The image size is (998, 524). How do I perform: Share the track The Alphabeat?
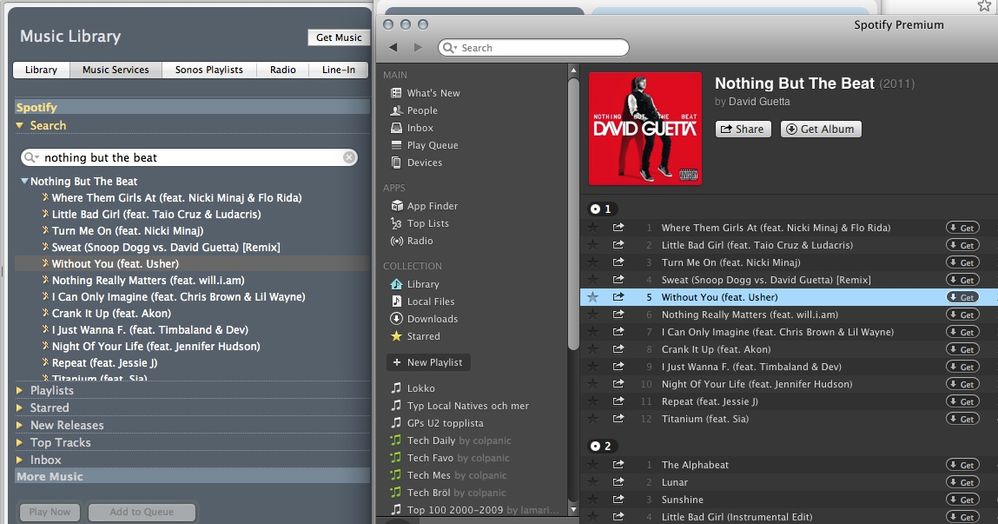pyautogui.click(x=618, y=465)
